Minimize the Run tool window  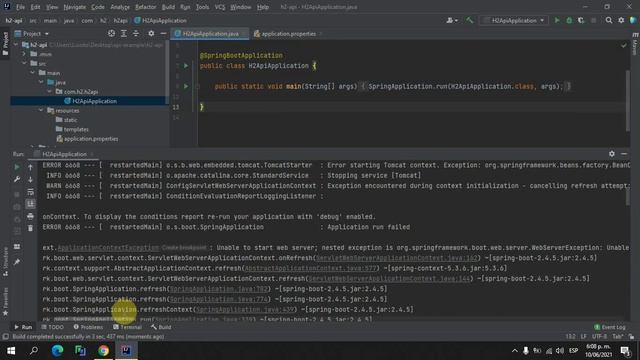coord(624,154)
